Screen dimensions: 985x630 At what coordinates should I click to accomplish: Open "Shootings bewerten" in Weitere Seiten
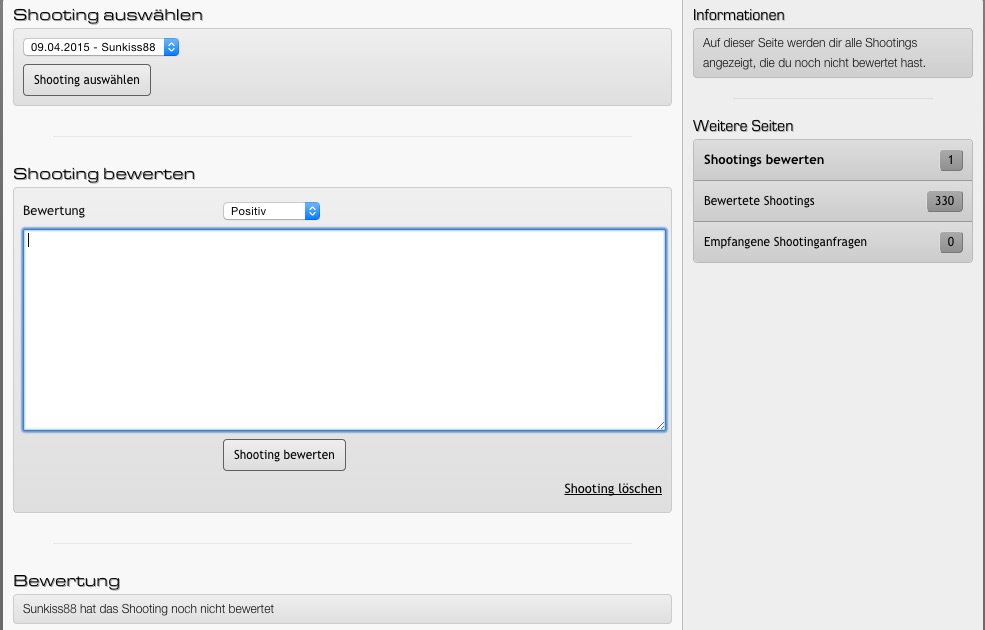pyautogui.click(x=764, y=160)
